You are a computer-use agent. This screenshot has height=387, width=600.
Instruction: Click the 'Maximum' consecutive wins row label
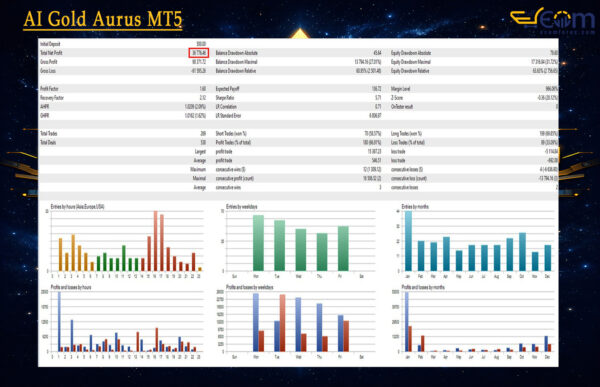point(198,169)
